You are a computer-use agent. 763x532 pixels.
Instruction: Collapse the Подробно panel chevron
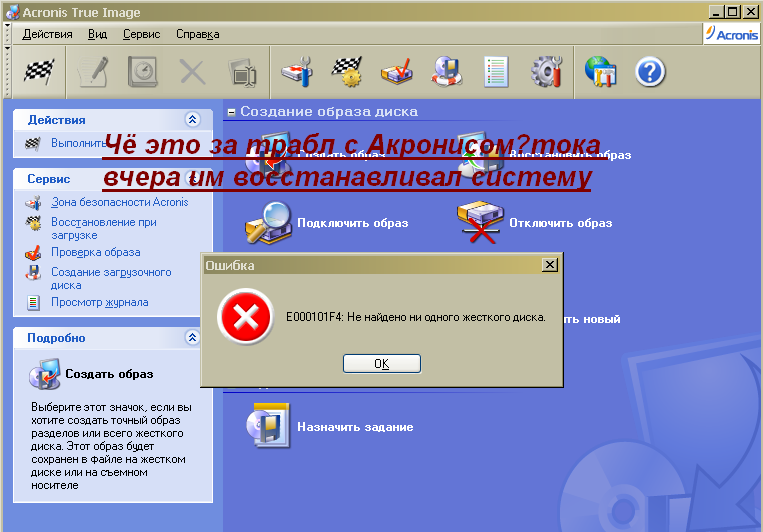click(193, 337)
